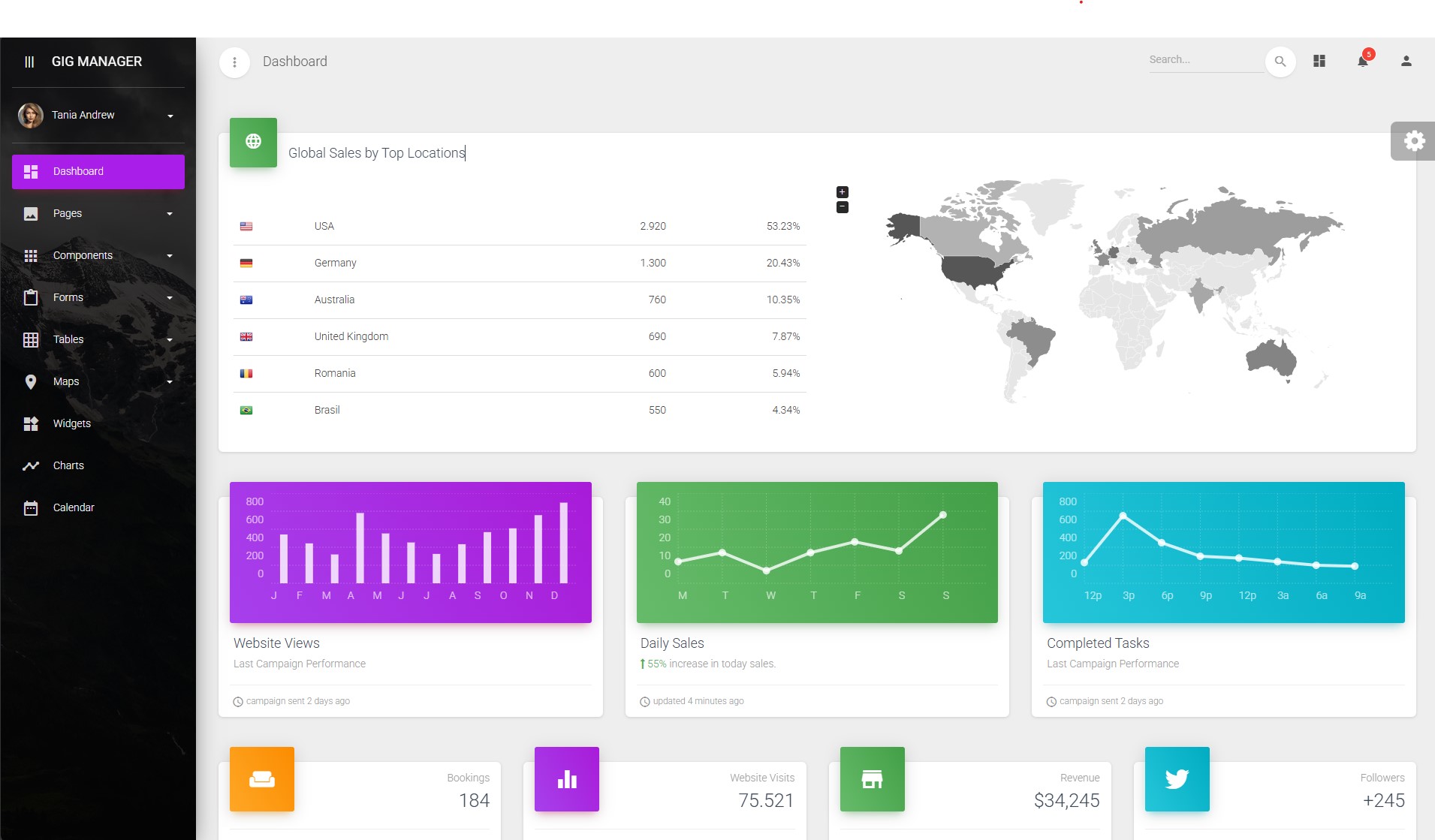Screen dimensions: 1435x840
Task: Click the Bookings count 184
Action: pyautogui.click(x=475, y=801)
